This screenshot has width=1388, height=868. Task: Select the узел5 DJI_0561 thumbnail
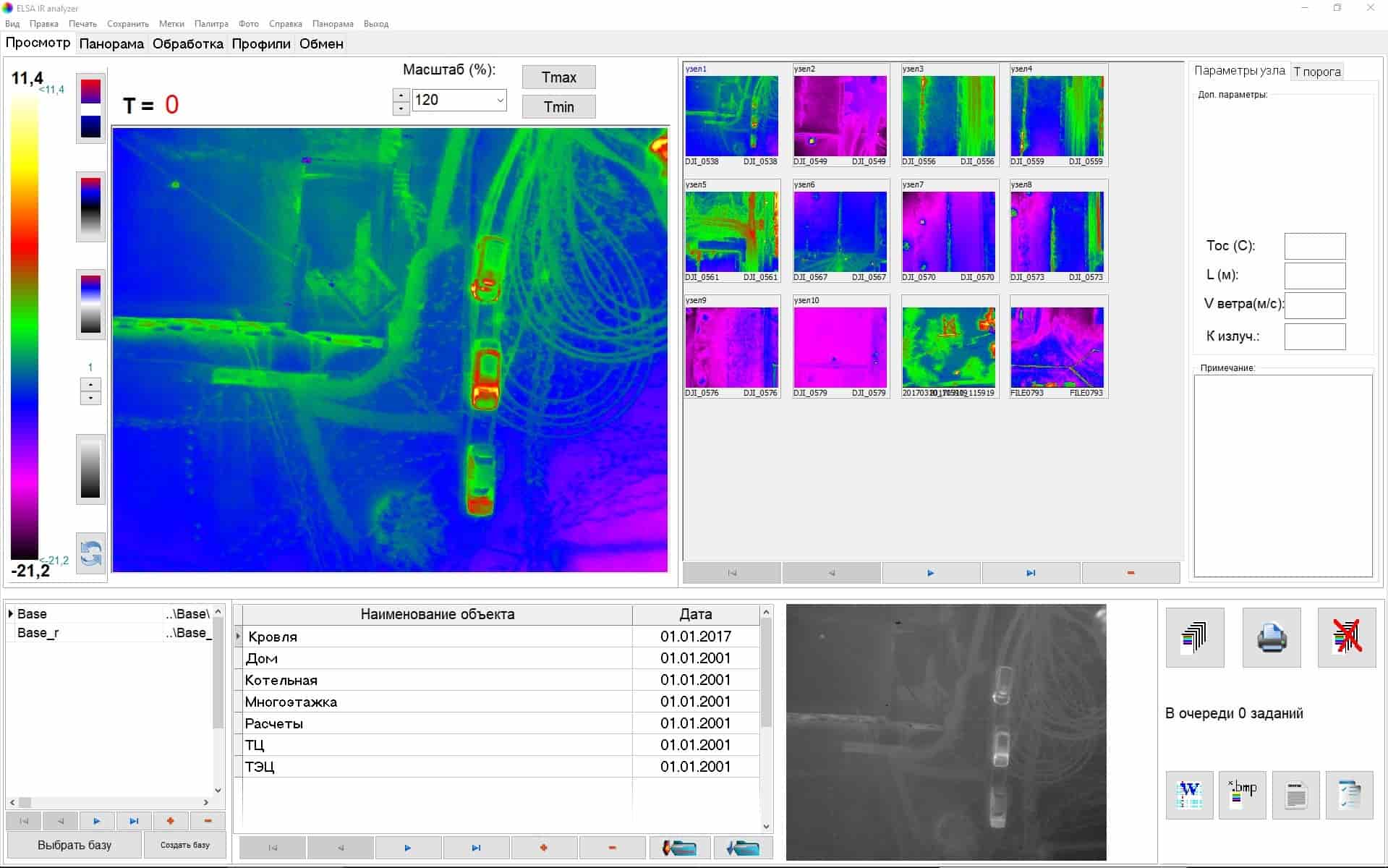click(x=732, y=231)
